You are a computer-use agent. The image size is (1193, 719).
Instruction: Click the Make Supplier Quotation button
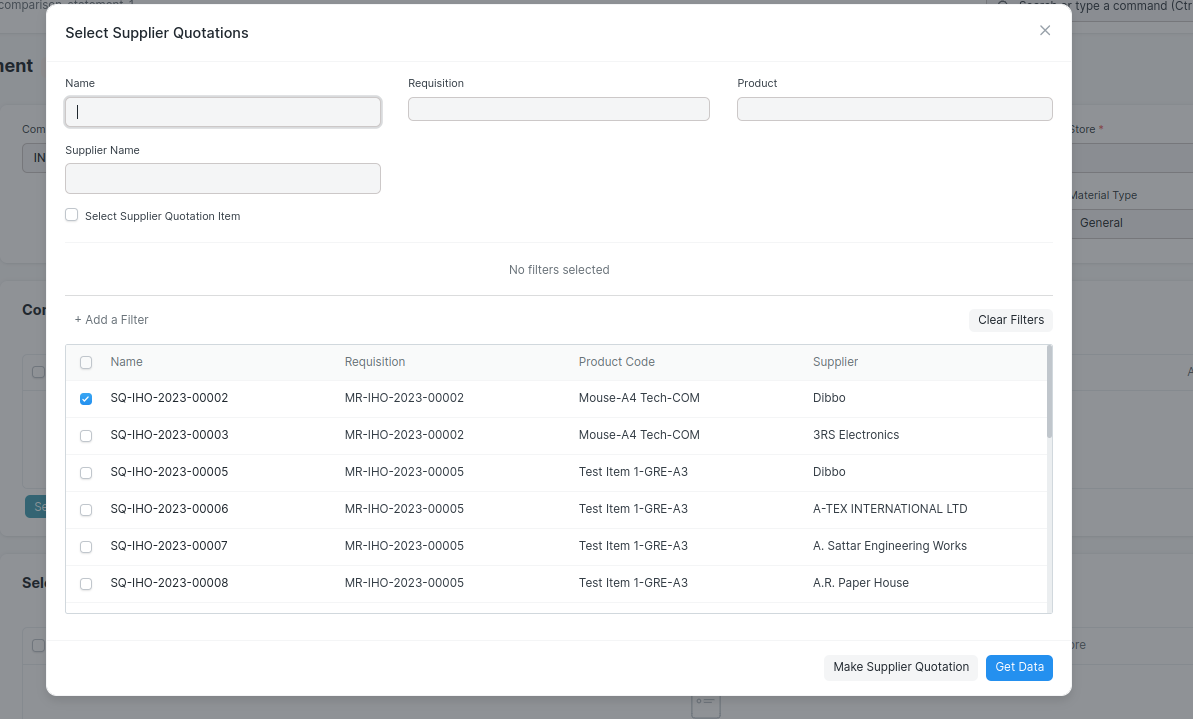901,667
